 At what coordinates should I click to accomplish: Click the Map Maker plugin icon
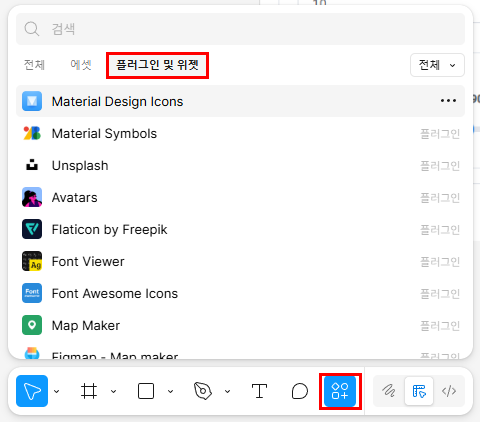pos(32,325)
